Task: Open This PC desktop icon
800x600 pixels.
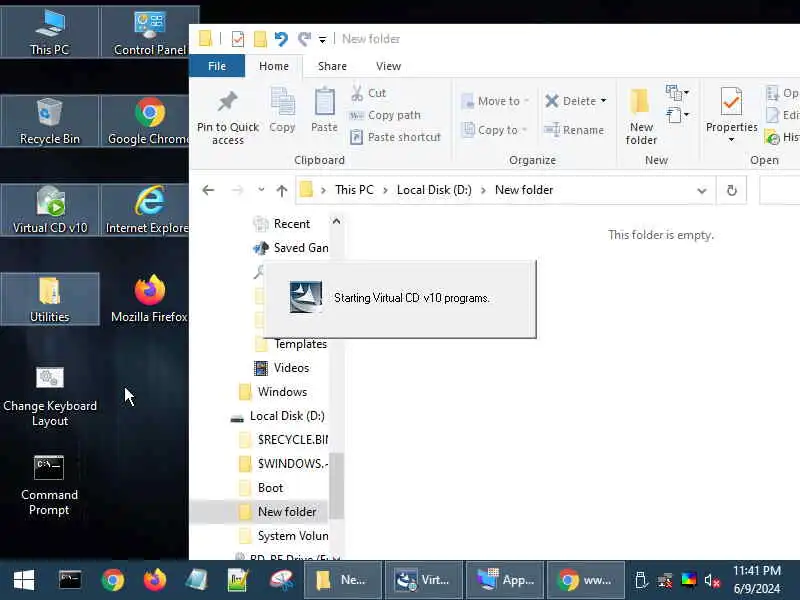Action: click(x=49, y=32)
